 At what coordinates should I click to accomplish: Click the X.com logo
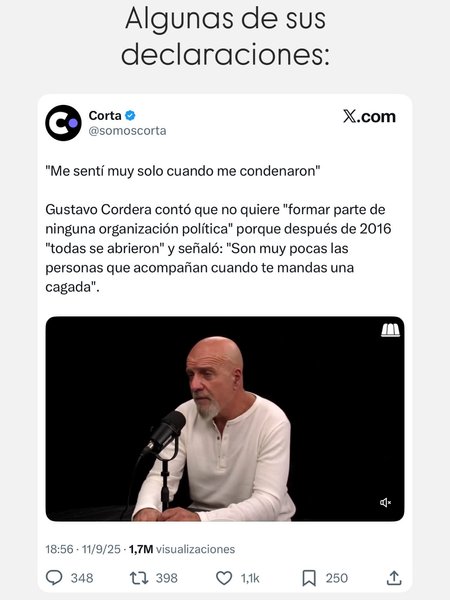tap(369, 116)
